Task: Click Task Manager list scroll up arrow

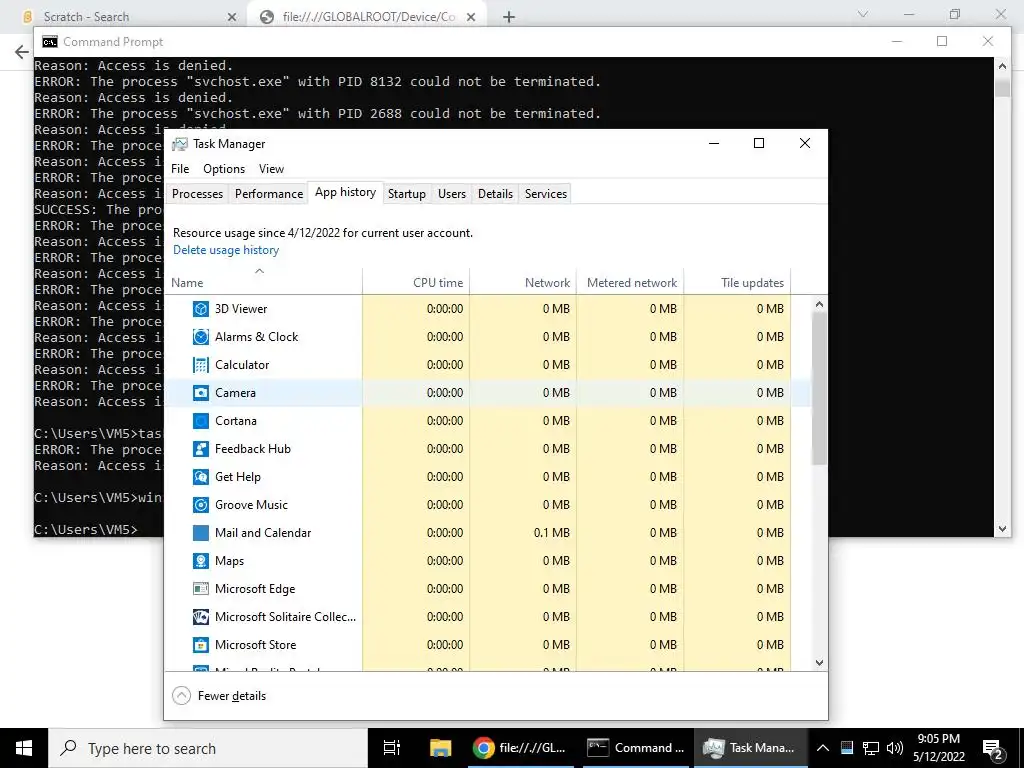Action: click(x=820, y=304)
